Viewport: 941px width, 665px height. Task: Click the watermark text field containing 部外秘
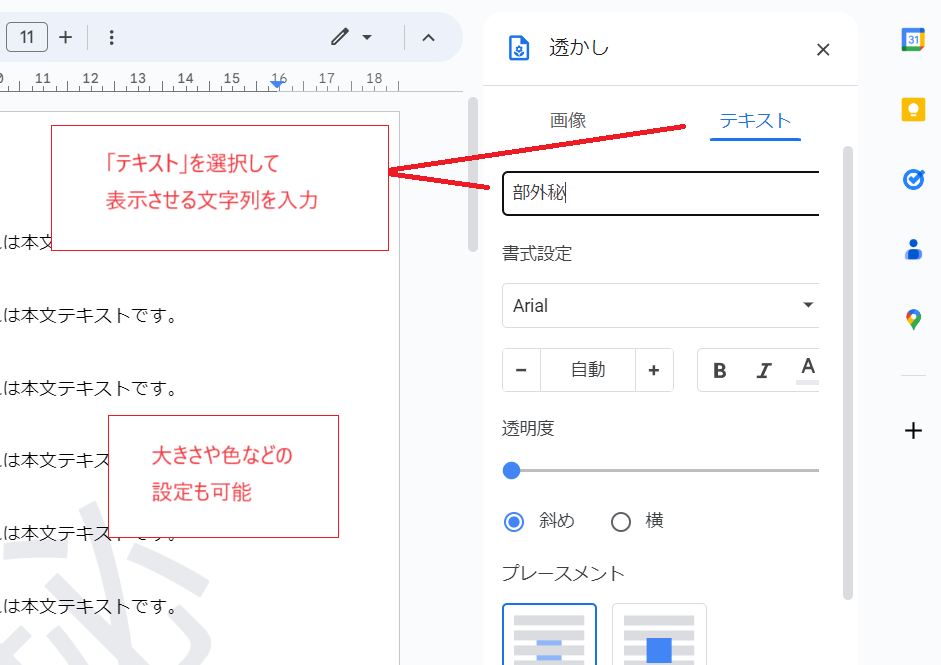661,193
